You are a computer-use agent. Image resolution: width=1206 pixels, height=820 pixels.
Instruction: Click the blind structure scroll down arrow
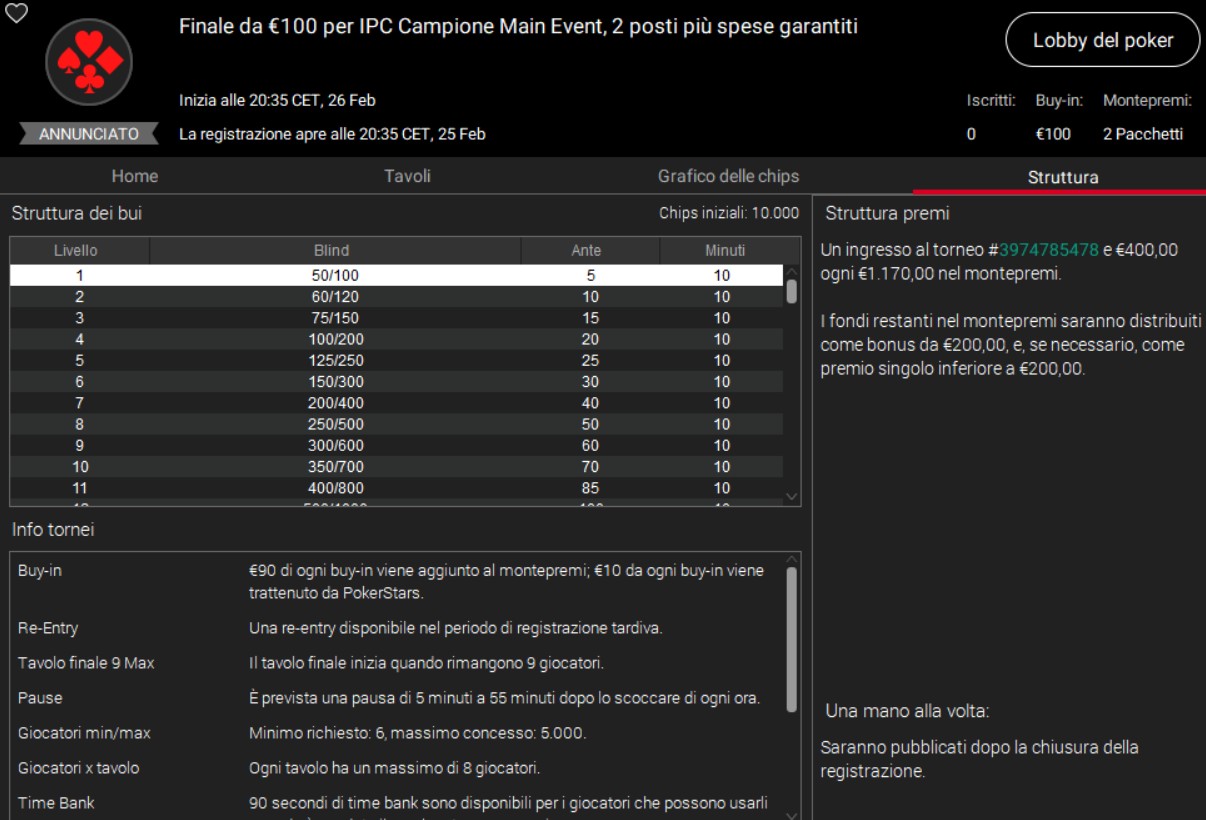coord(792,496)
